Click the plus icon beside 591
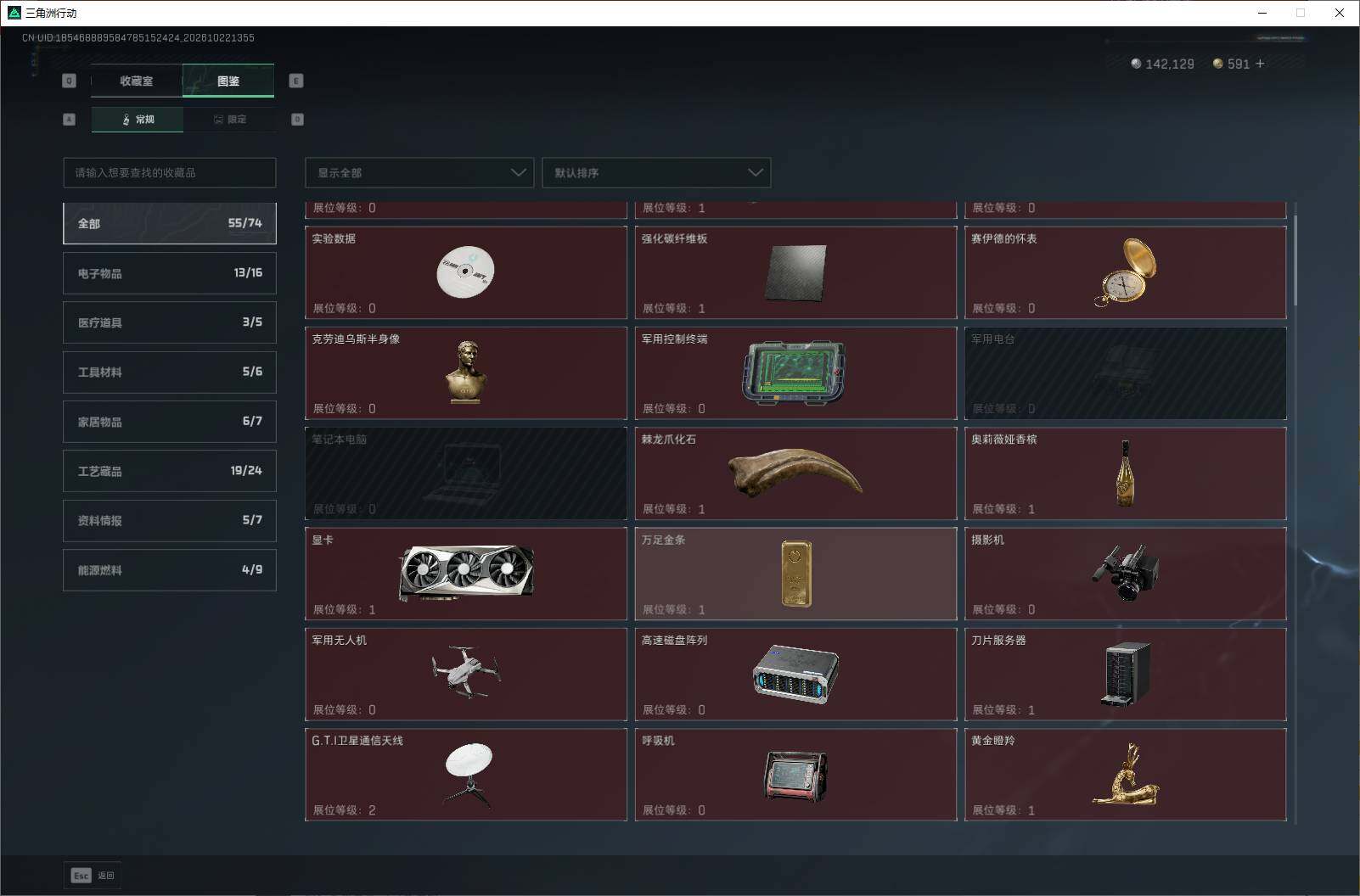 (x=1260, y=64)
